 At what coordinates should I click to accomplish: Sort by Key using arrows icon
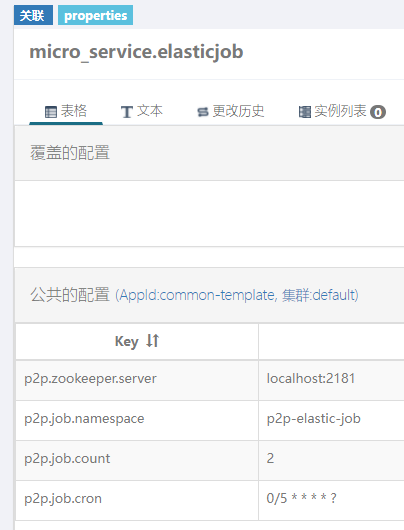point(152,341)
